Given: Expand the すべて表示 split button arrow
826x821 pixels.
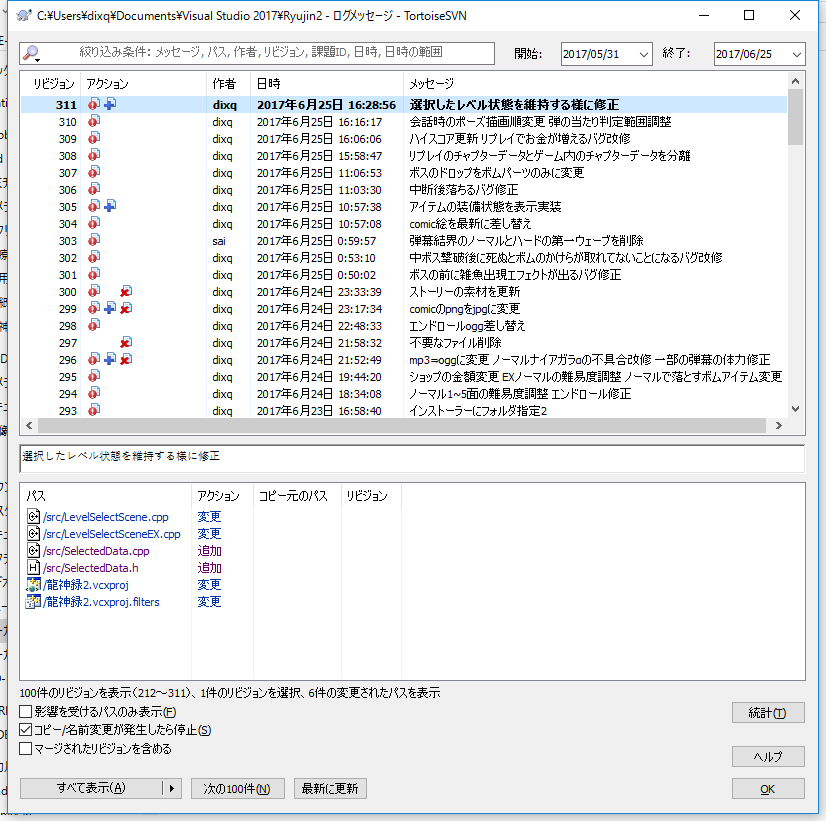Looking at the screenshot, I should (171, 789).
